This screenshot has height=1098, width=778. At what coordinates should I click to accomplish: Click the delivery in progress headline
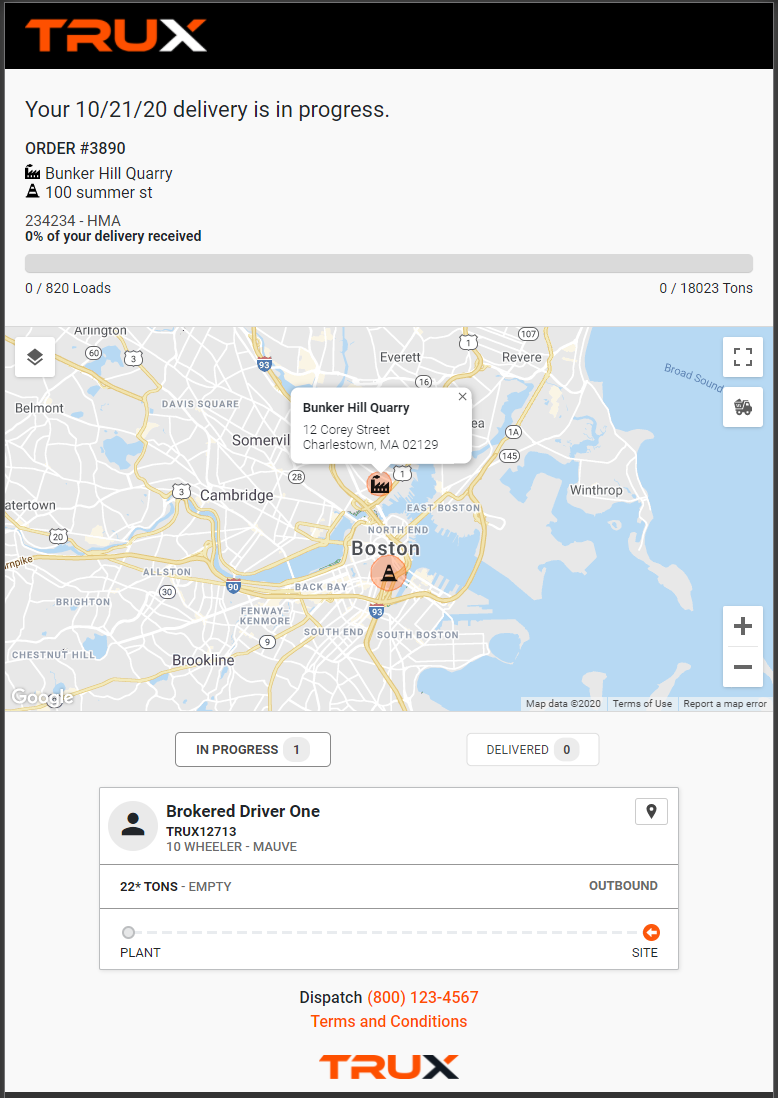click(207, 109)
